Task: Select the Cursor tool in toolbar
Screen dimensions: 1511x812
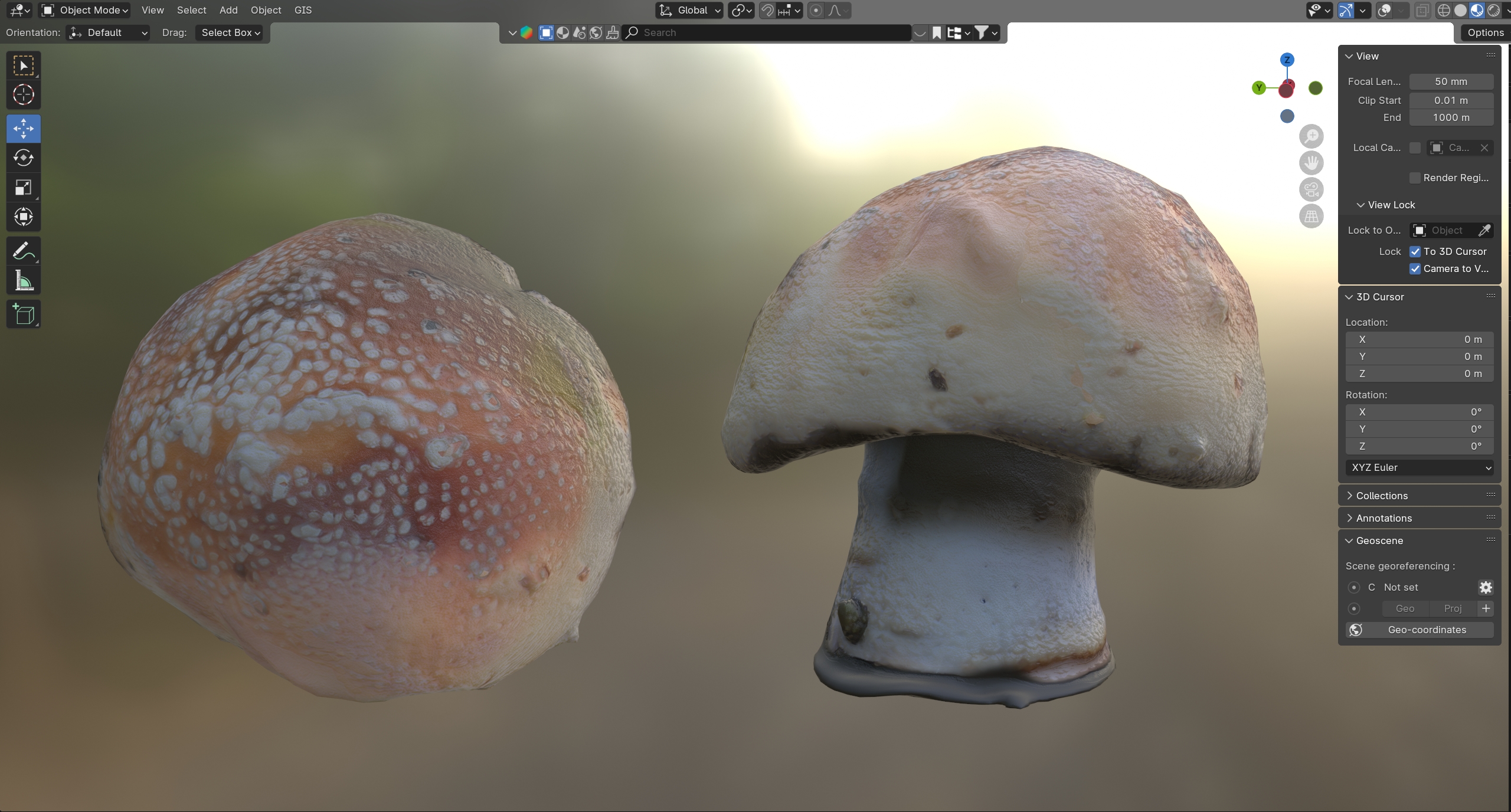Action: 24,95
